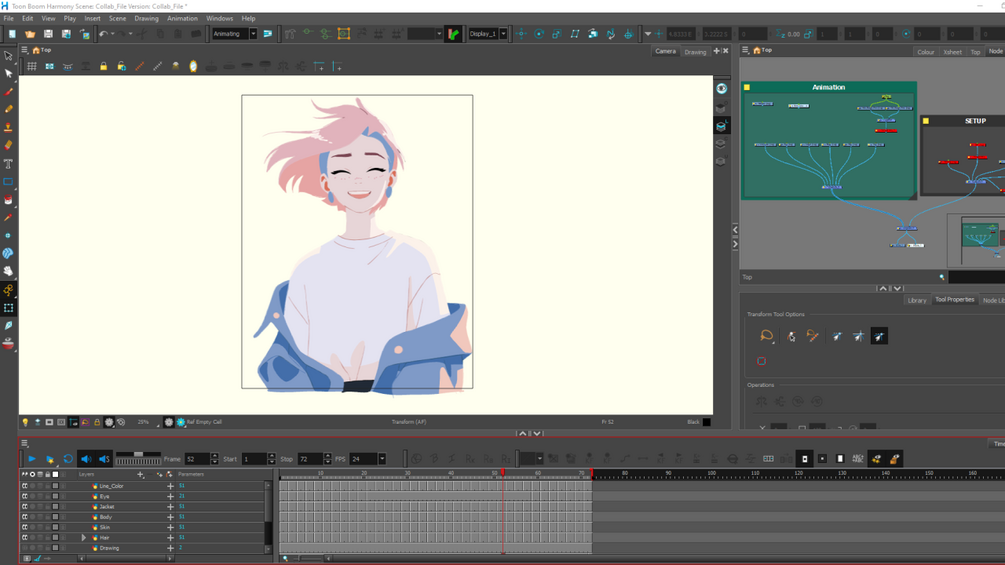Increase the Frame number stepper

point(215,456)
